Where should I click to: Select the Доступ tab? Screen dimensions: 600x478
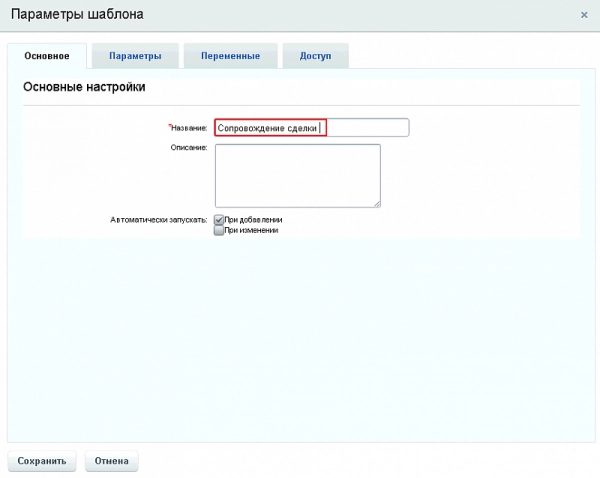[x=315, y=56]
